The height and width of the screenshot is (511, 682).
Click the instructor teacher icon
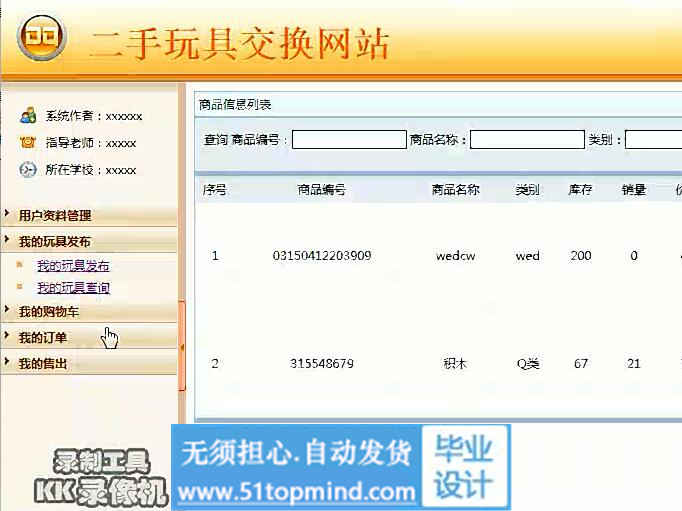point(28,142)
